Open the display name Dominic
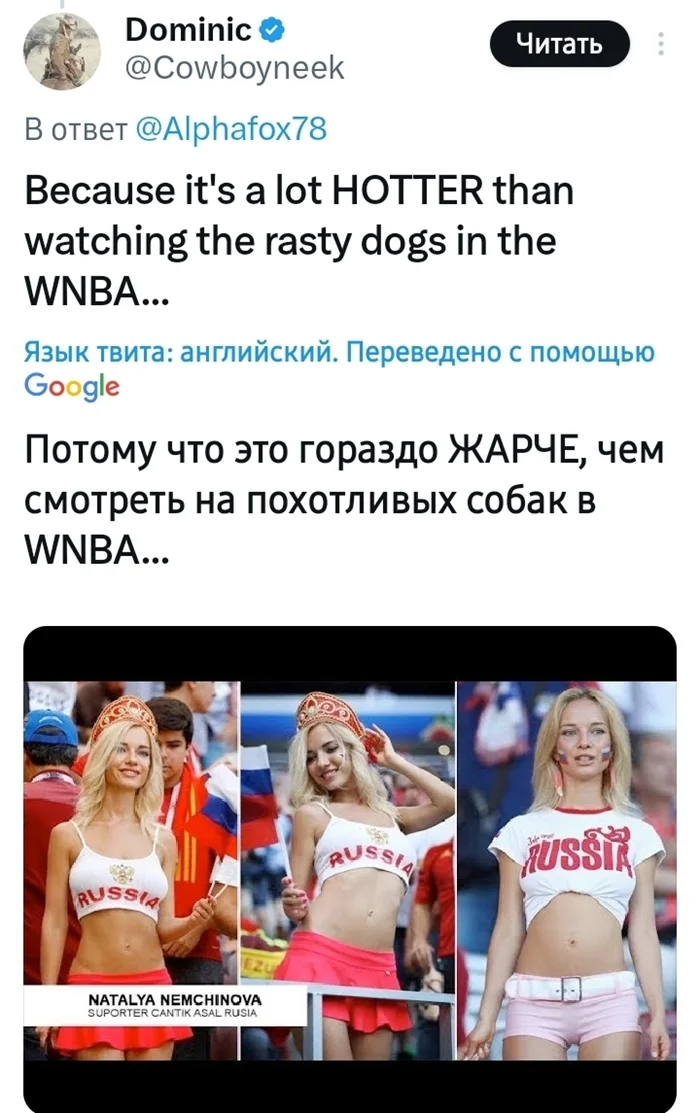The width and height of the screenshot is (700, 1113). tap(188, 30)
